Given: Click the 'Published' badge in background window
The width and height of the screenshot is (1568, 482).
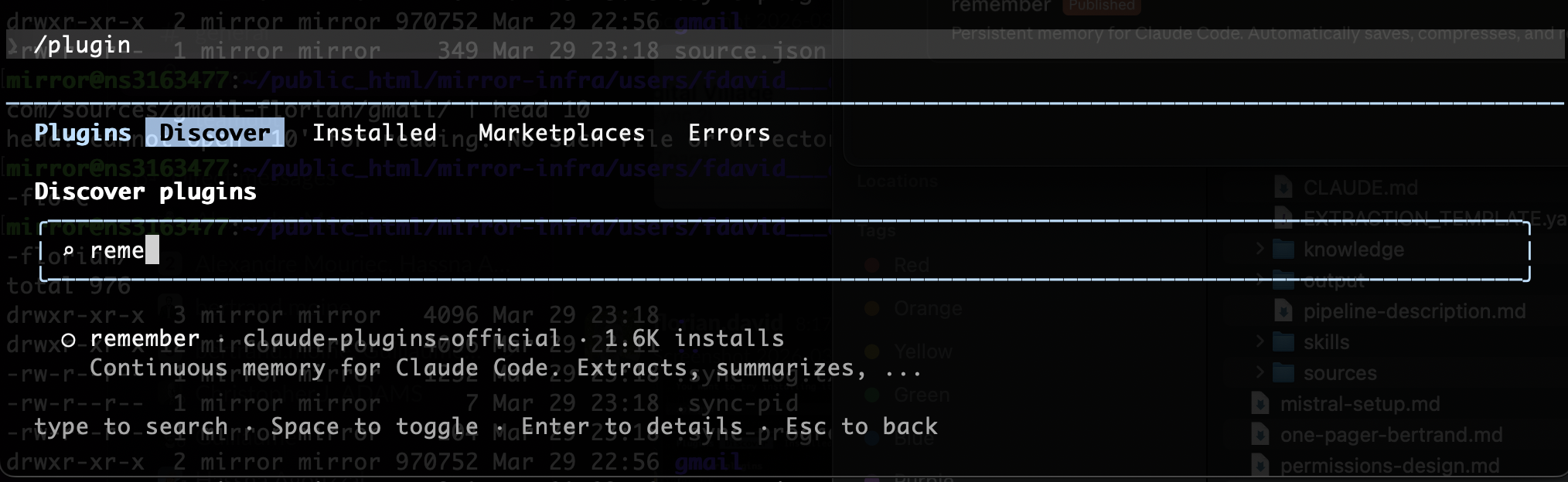Looking at the screenshot, I should point(1102,6).
